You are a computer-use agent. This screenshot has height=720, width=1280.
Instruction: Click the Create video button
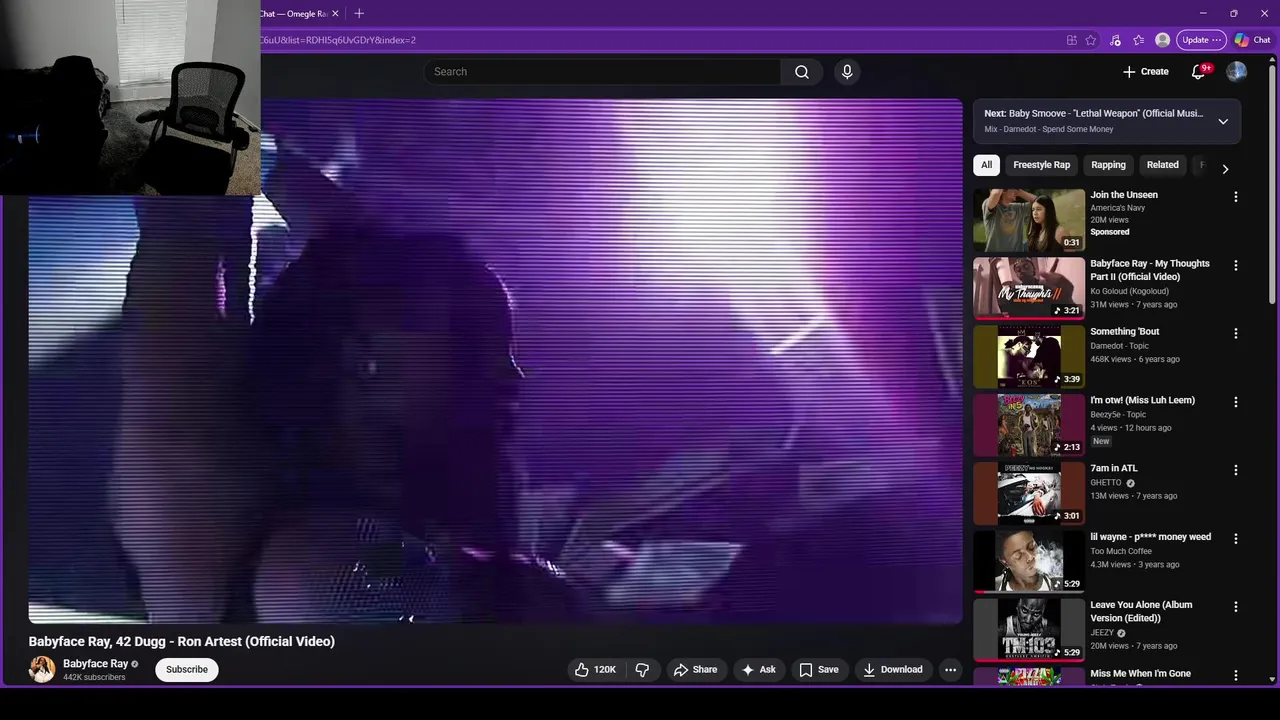tap(1146, 71)
